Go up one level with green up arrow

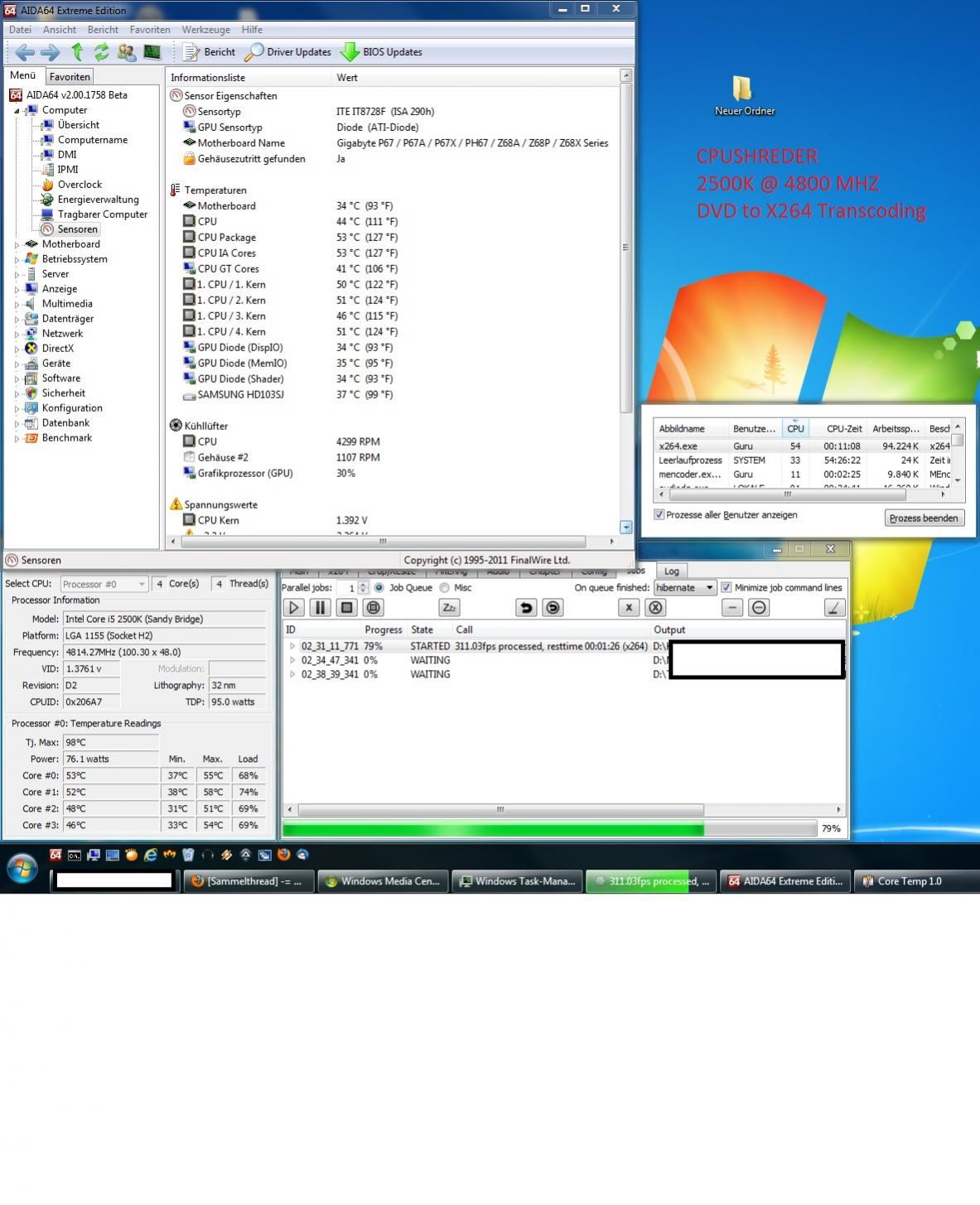77,52
